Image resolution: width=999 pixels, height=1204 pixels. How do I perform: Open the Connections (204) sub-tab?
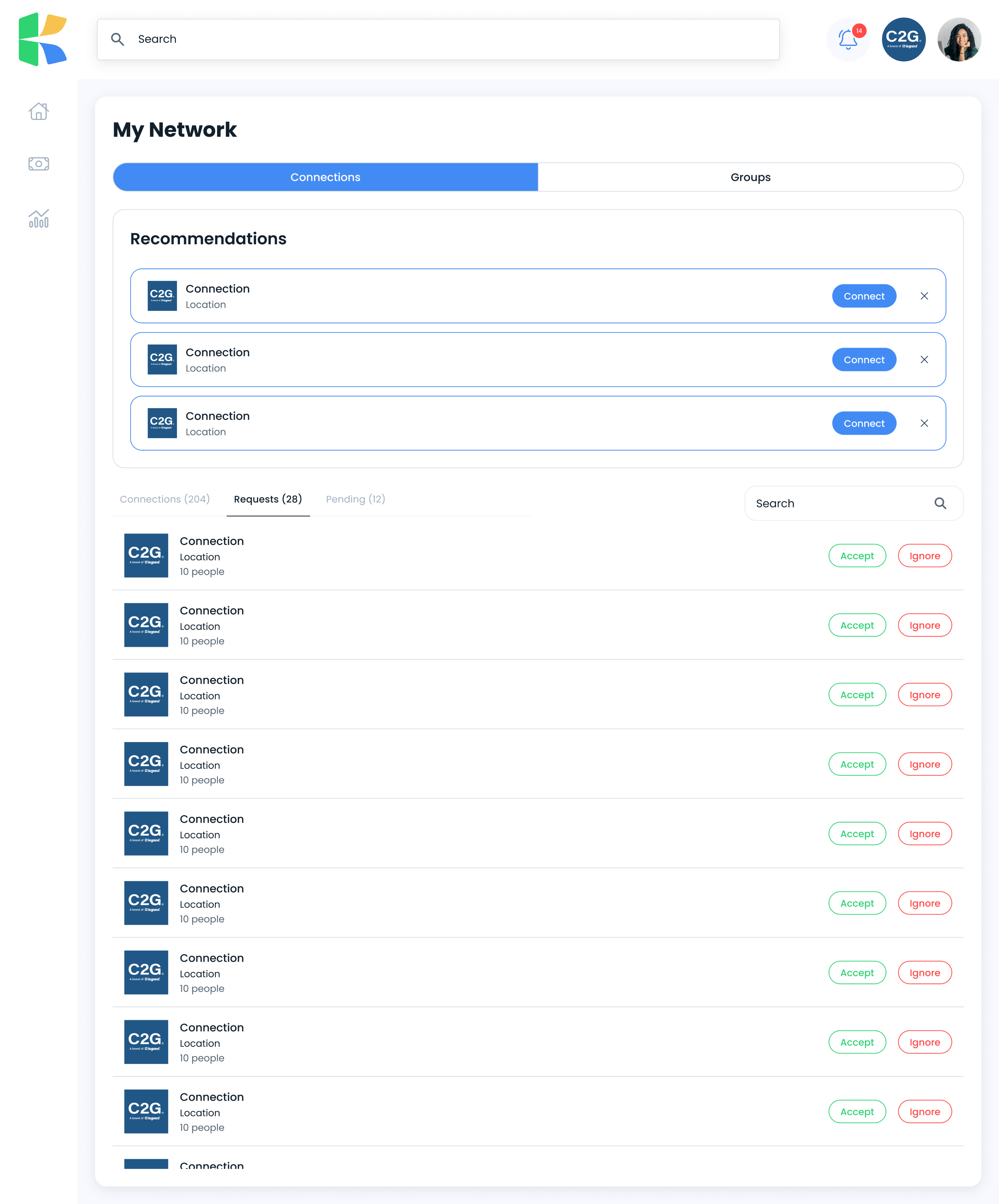[165, 499]
